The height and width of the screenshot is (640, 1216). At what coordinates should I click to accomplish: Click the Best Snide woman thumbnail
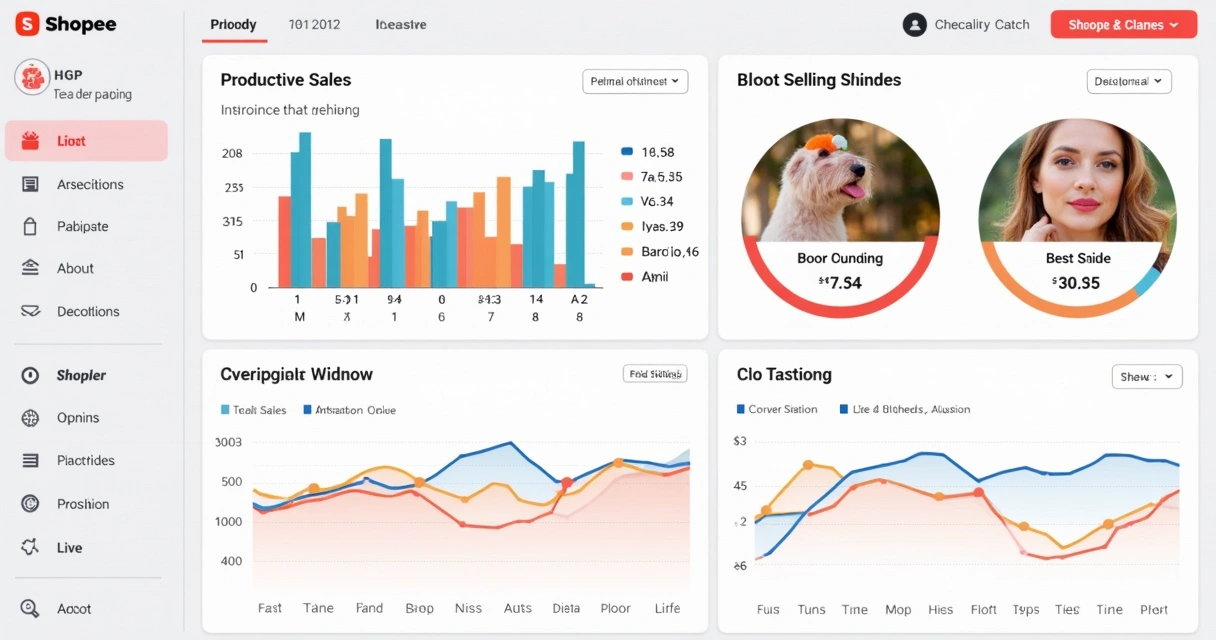(x=1077, y=180)
